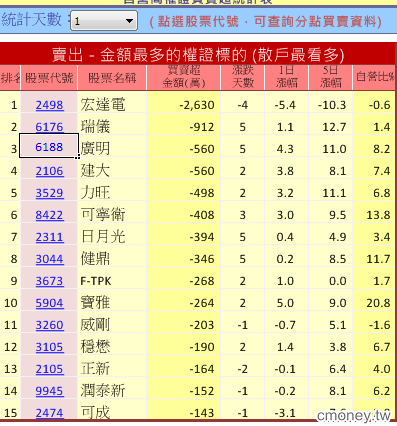Select the stock name 力旺

click(x=95, y=193)
